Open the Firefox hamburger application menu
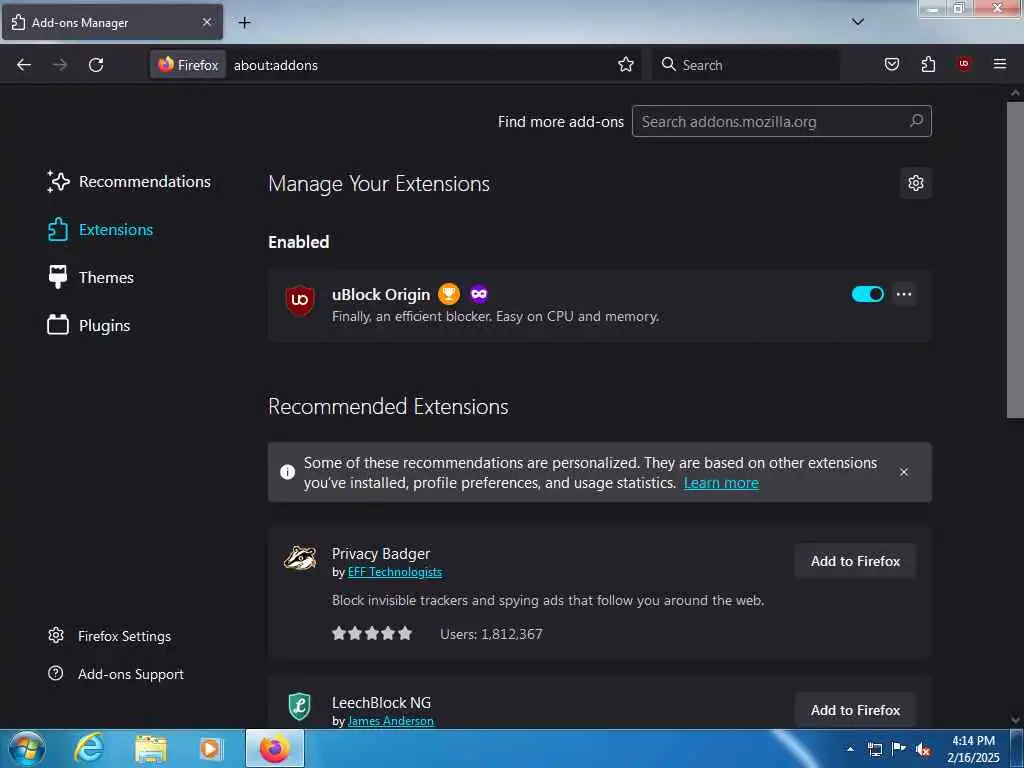The image size is (1024, 768). 999,64
